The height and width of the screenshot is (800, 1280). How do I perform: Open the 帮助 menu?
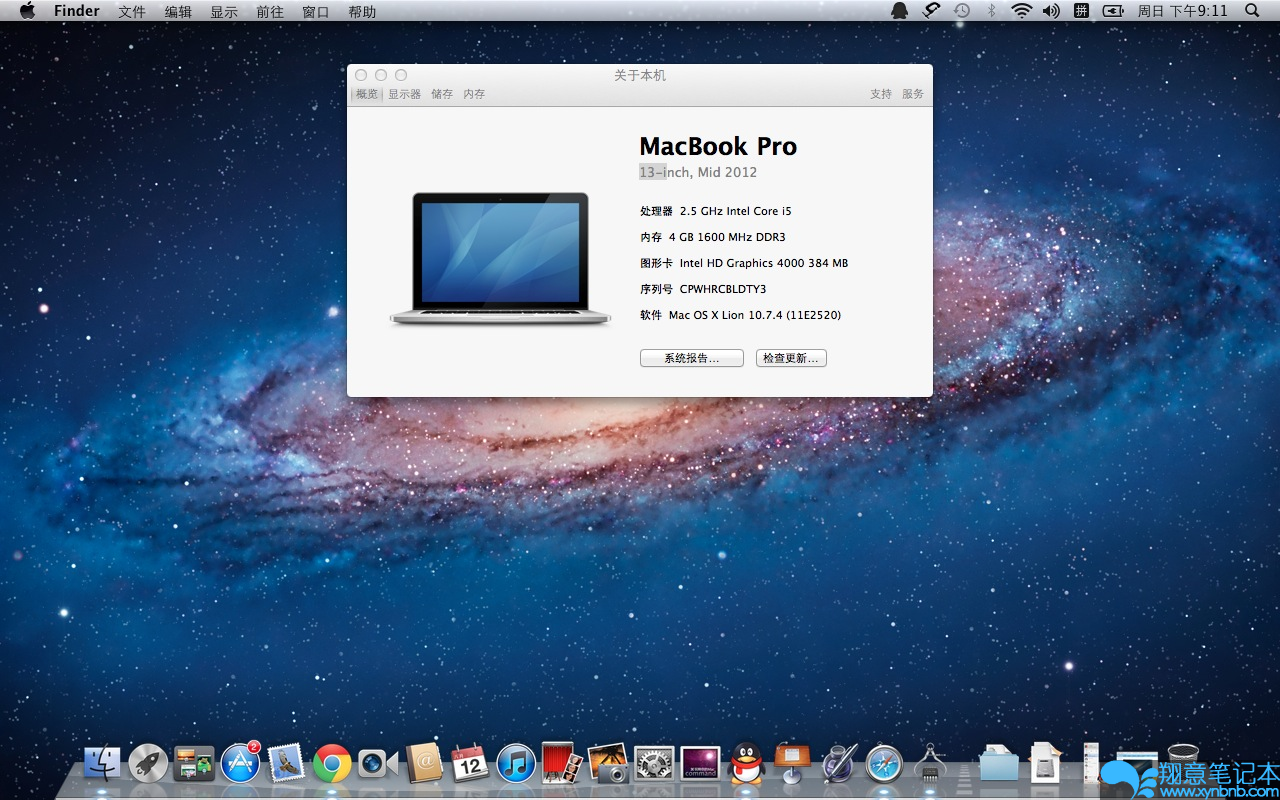362,12
